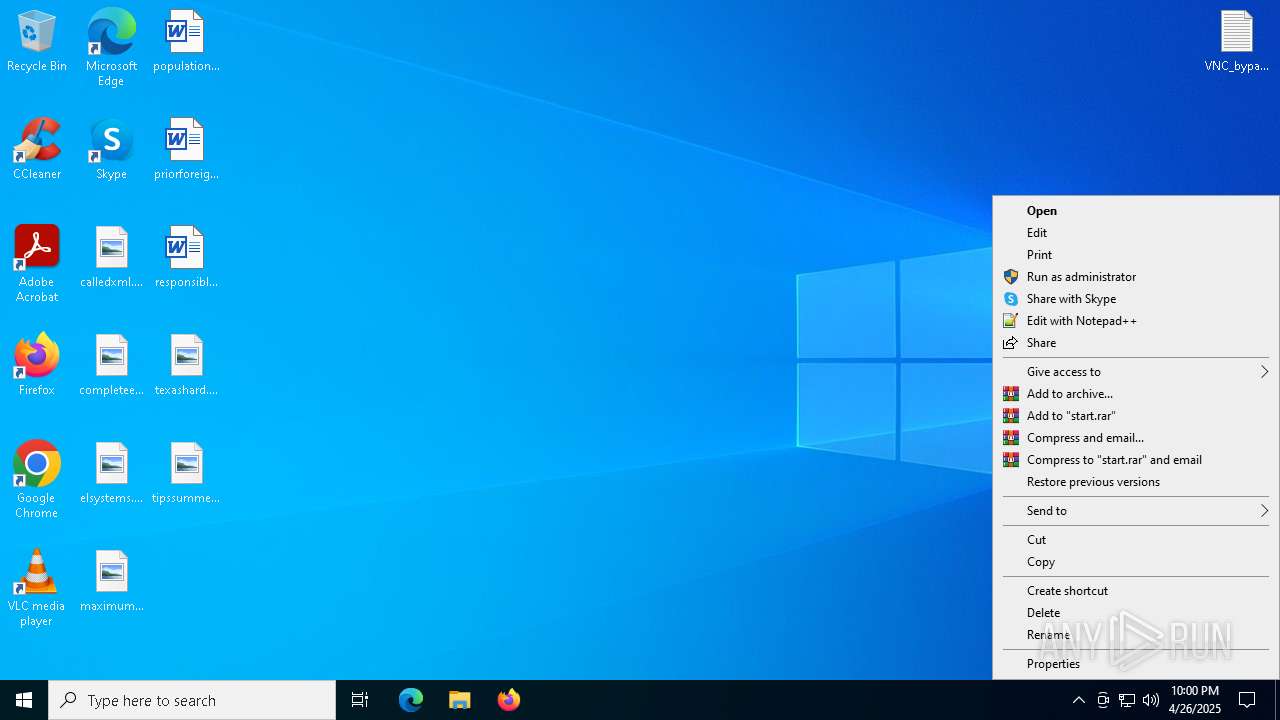Launch Firefox from the taskbar
Viewport: 1280px width, 720px height.
coord(509,700)
